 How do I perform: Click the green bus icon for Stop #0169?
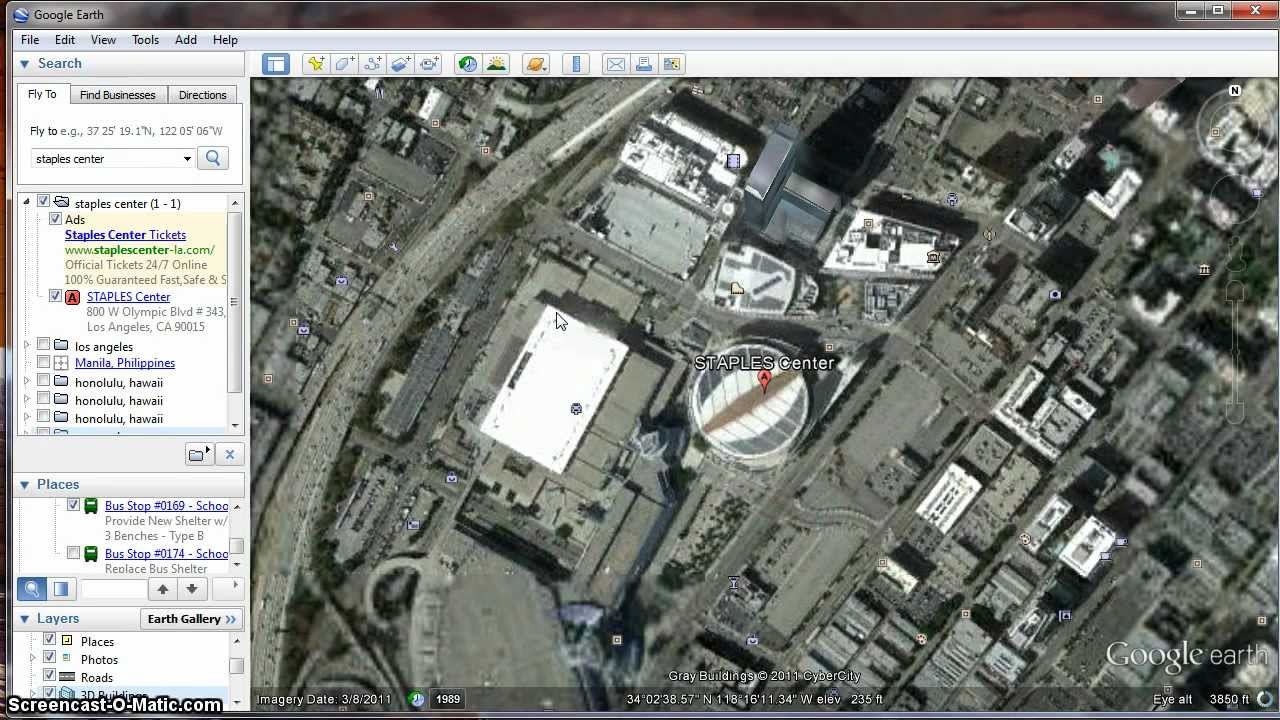click(x=91, y=506)
